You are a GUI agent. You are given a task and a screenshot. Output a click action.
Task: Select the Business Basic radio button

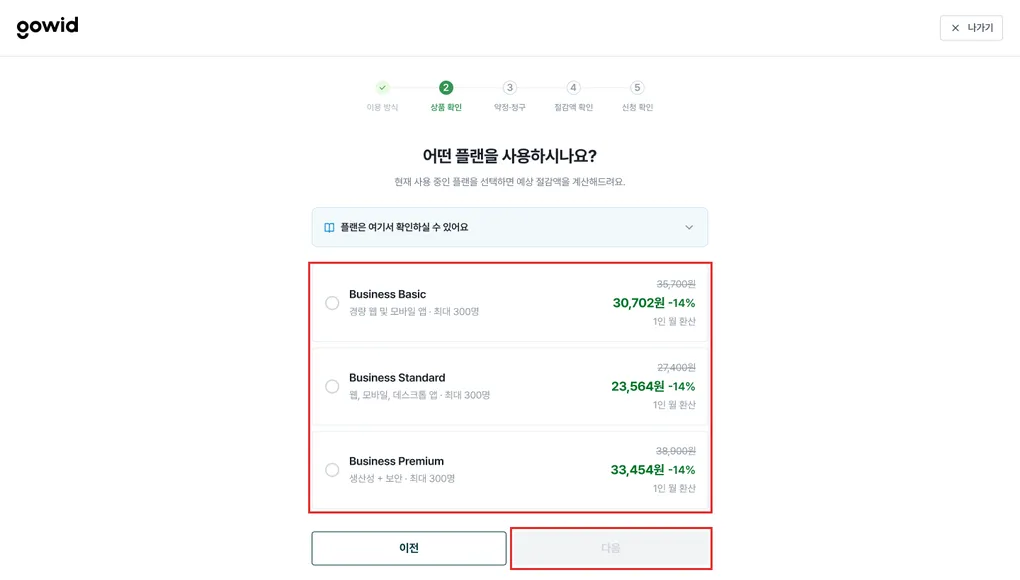pos(332,303)
